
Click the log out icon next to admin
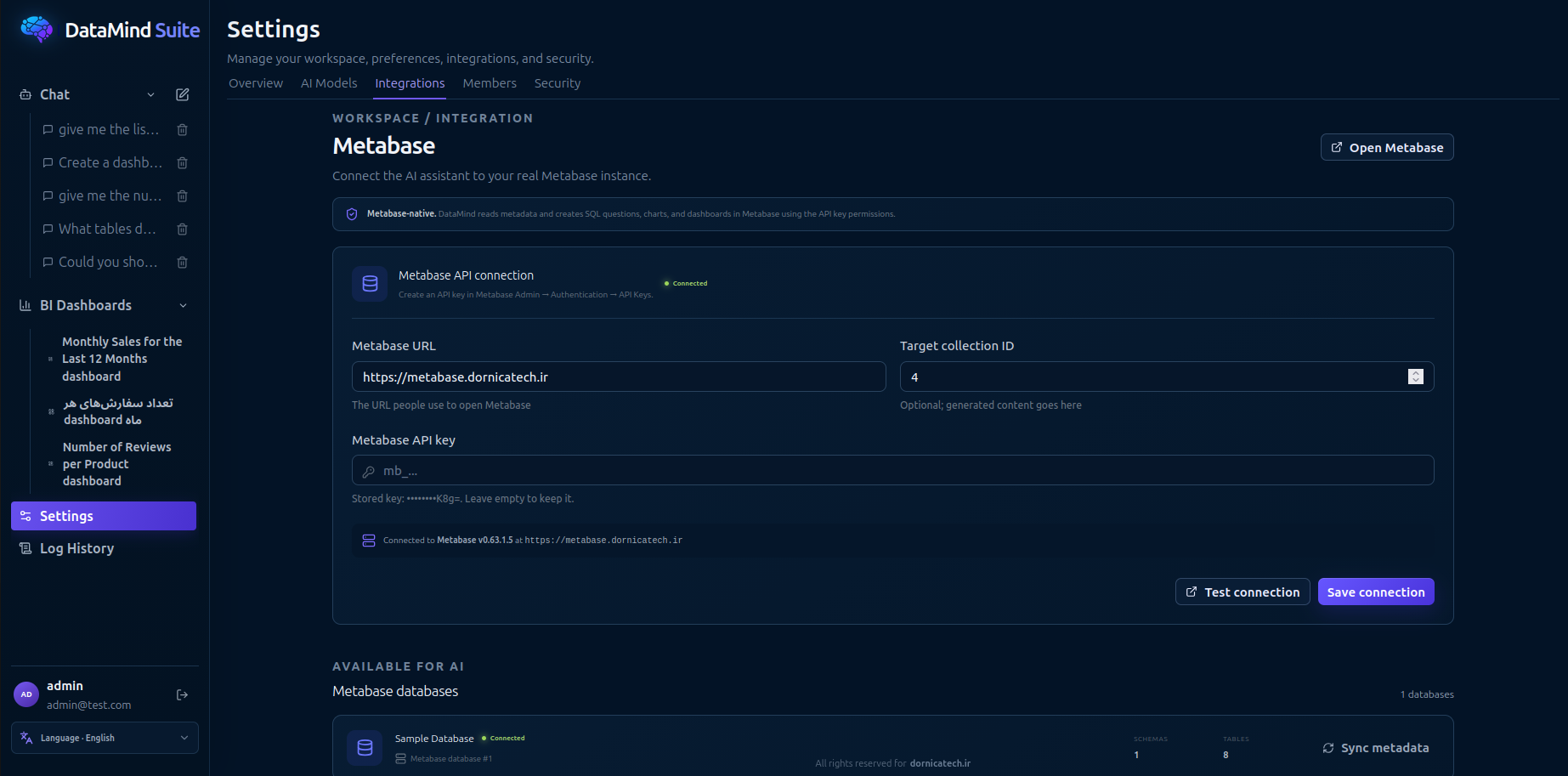click(182, 694)
